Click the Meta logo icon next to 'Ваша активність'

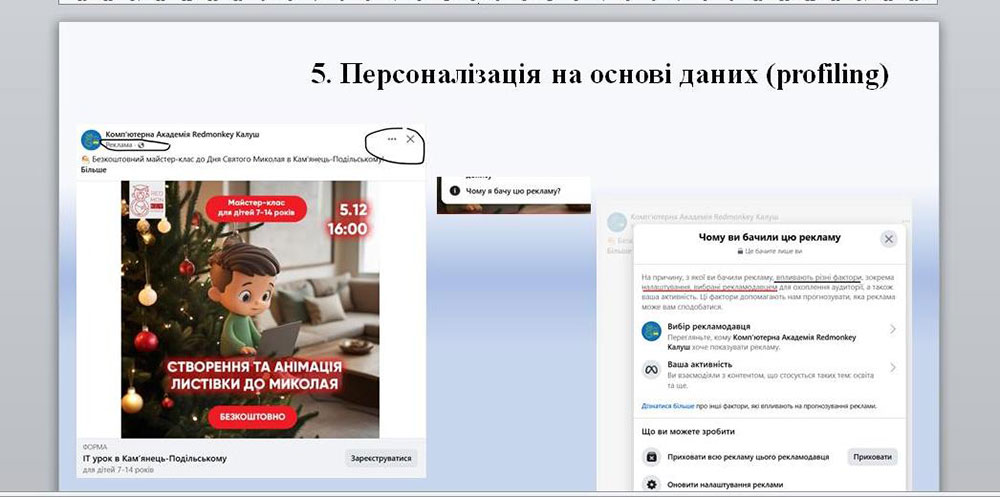pos(650,371)
